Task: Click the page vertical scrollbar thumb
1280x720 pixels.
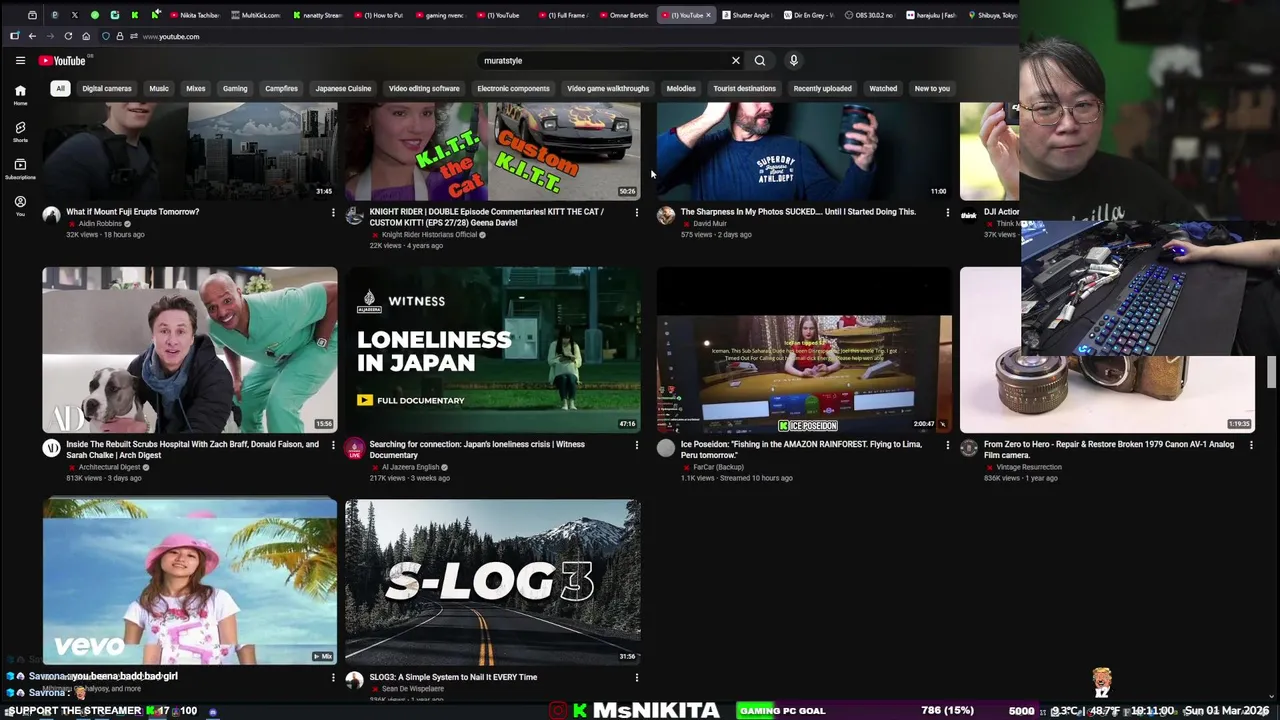Action: [x=1272, y=371]
